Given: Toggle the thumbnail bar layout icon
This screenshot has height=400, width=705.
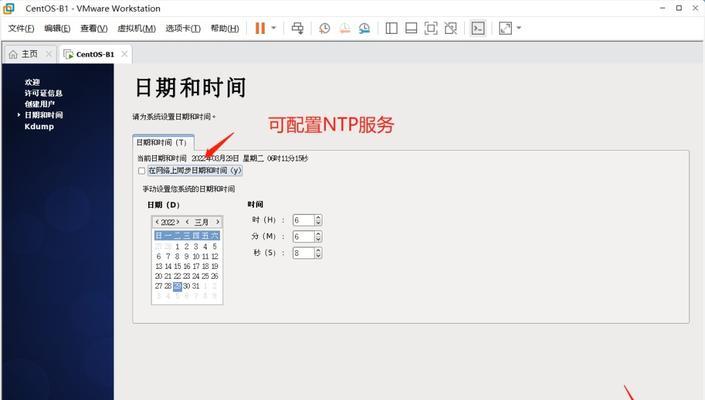Looking at the screenshot, I should 411,28.
